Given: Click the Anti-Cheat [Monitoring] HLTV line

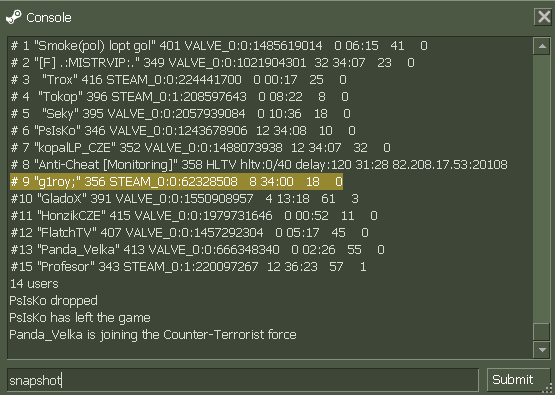Looking at the screenshot, I should click(x=259, y=165).
